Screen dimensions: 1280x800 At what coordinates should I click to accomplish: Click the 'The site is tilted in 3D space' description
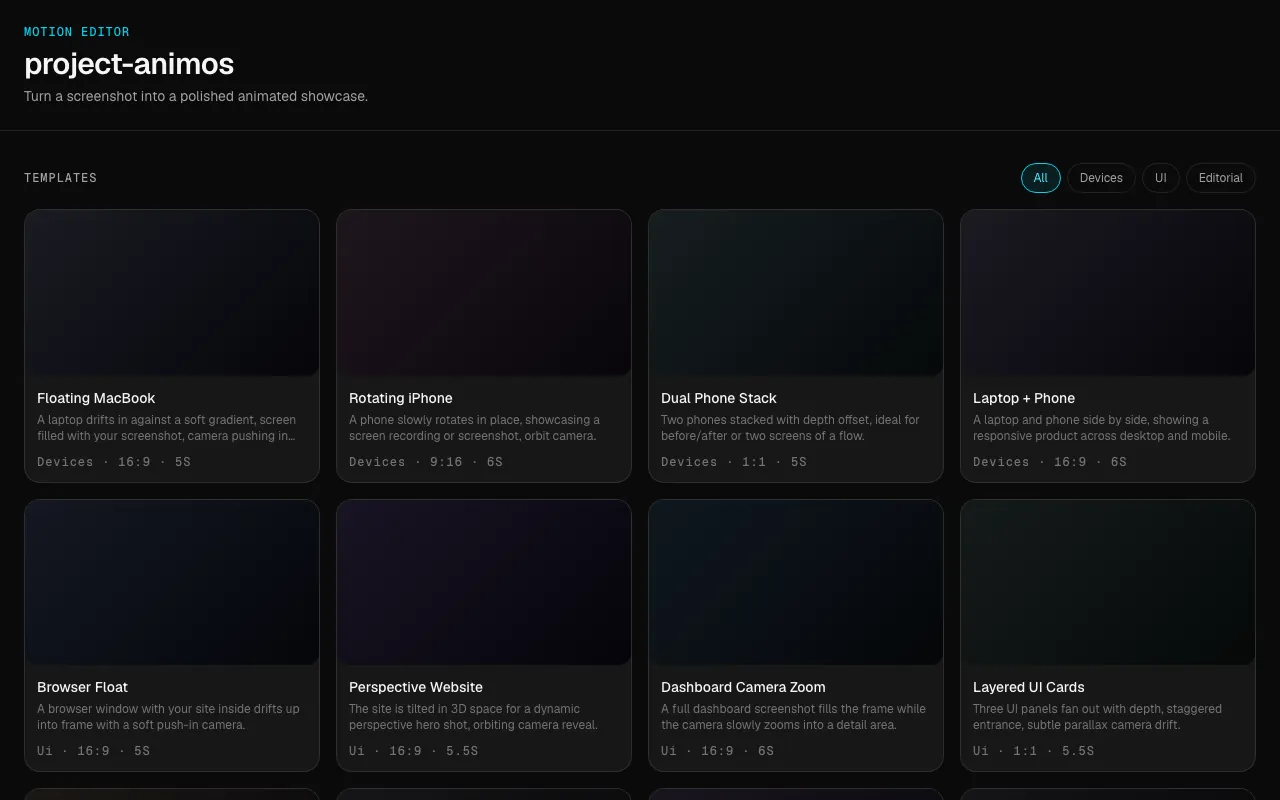click(x=474, y=717)
